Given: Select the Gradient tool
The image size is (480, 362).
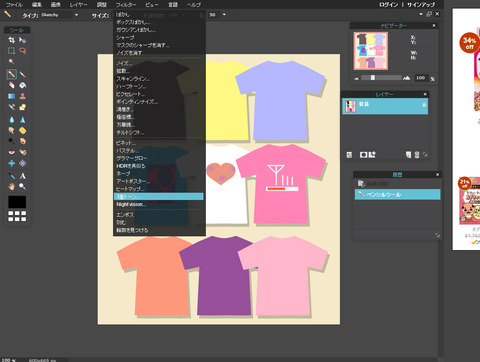Looking at the screenshot, I should pos(12,96).
